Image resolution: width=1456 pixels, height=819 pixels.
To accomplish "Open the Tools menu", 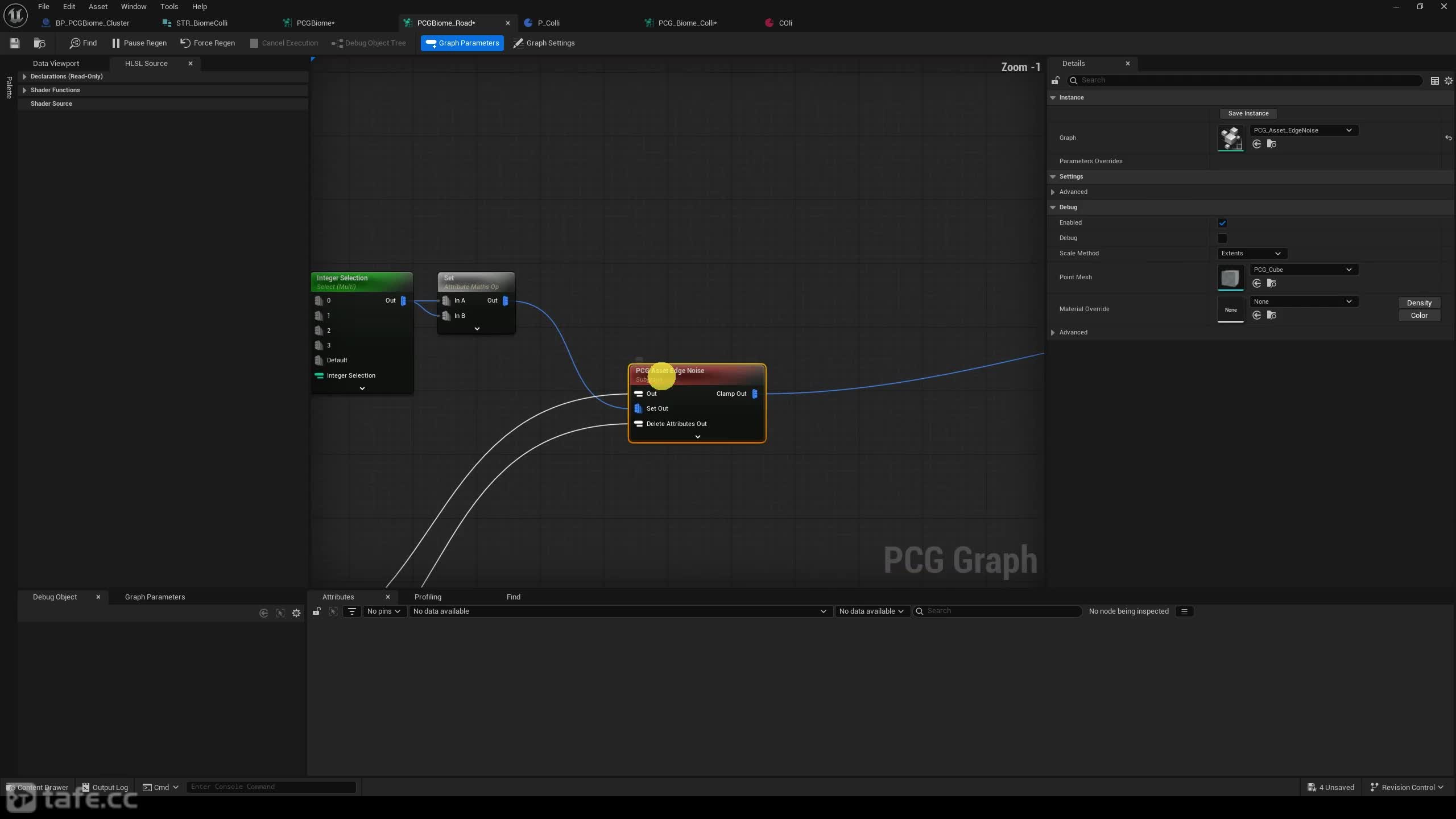I will click(169, 7).
